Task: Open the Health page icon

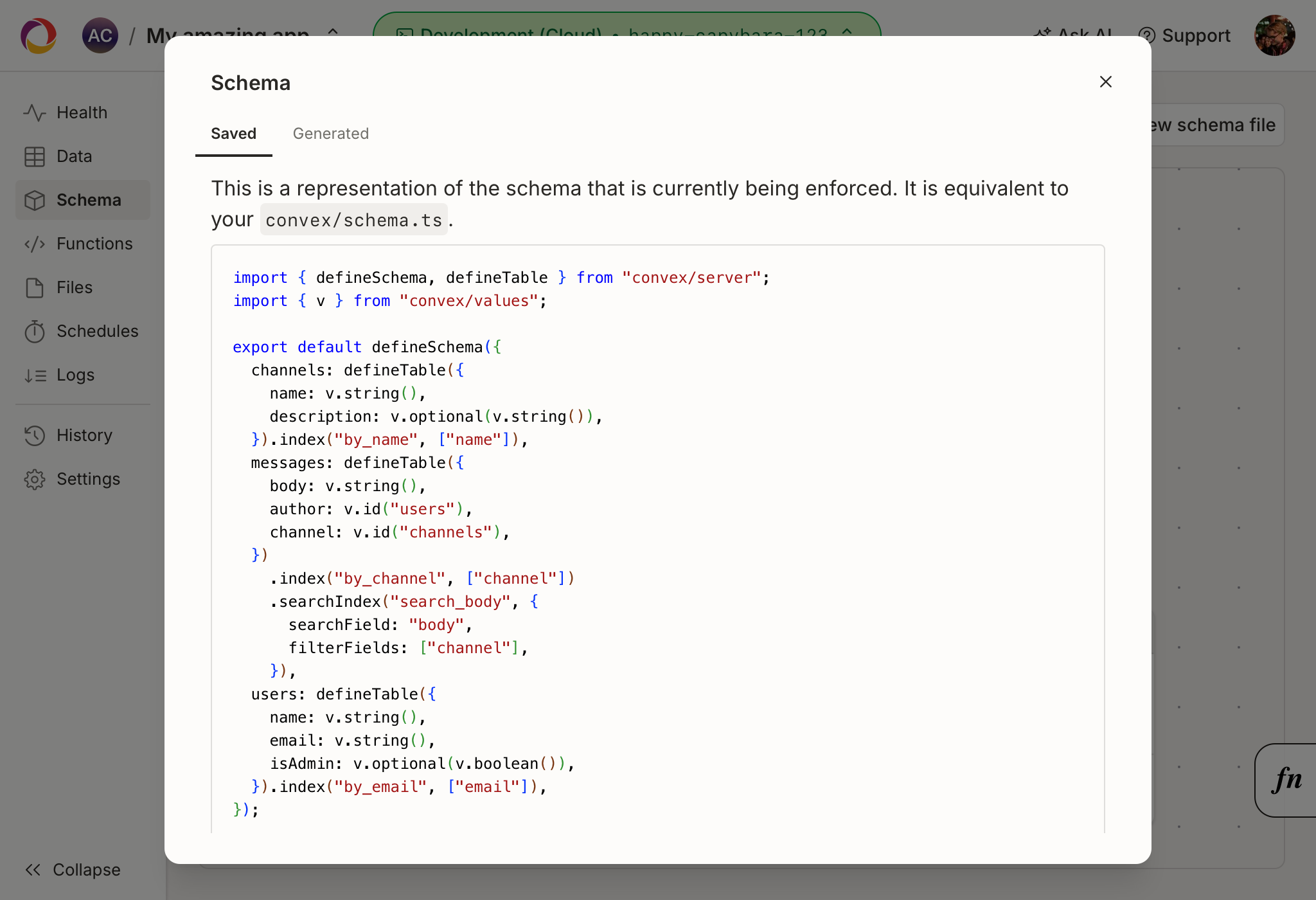Action: [x=35, y=113]
